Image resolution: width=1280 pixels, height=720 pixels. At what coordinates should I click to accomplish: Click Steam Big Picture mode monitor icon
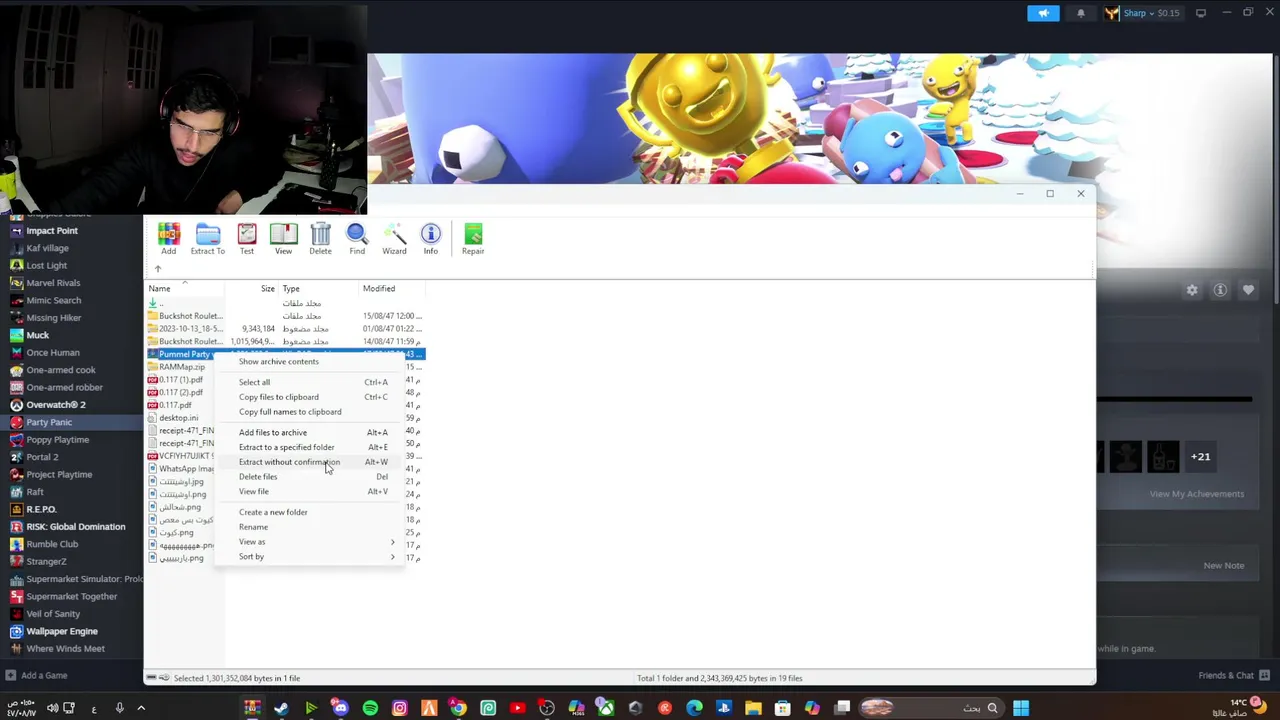[1201, 13]
